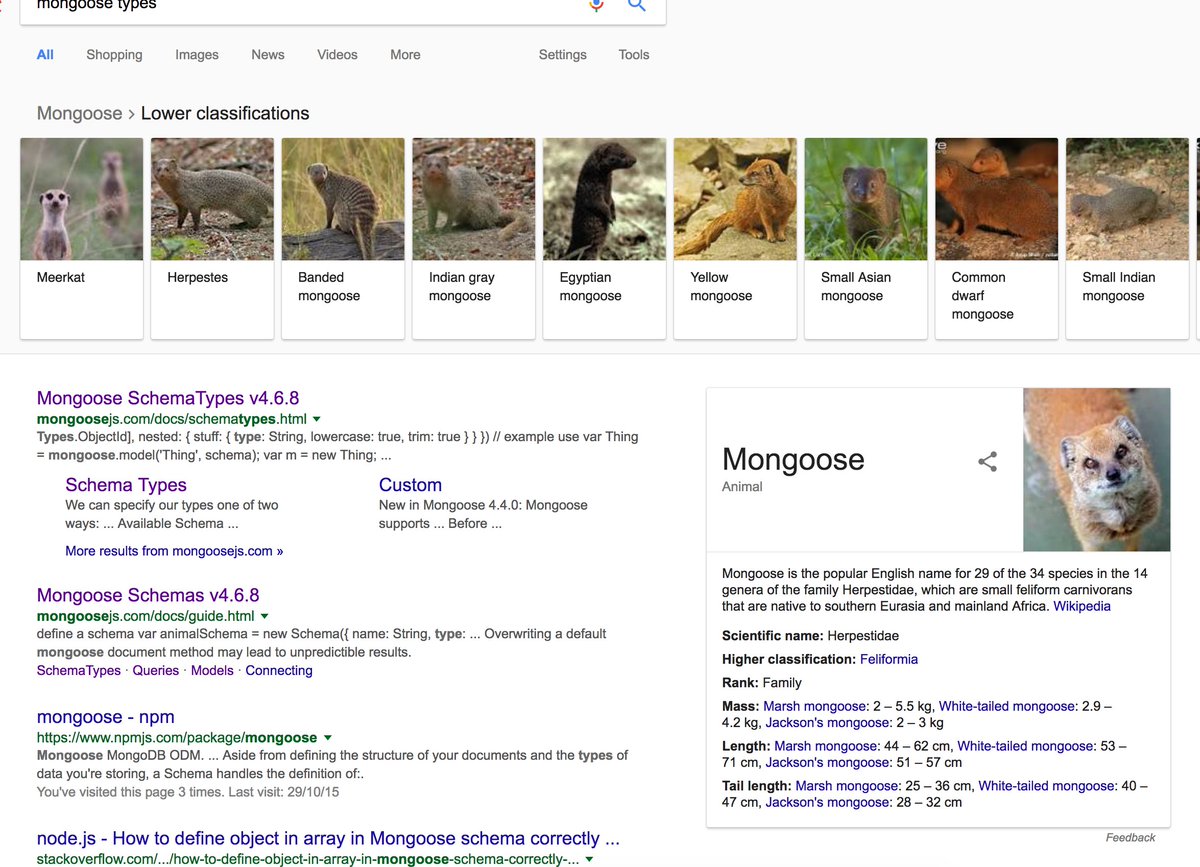This screenshot has width=1200, height=867.
Task: Click the voice search microphone icon
Action: click(596, 5)
